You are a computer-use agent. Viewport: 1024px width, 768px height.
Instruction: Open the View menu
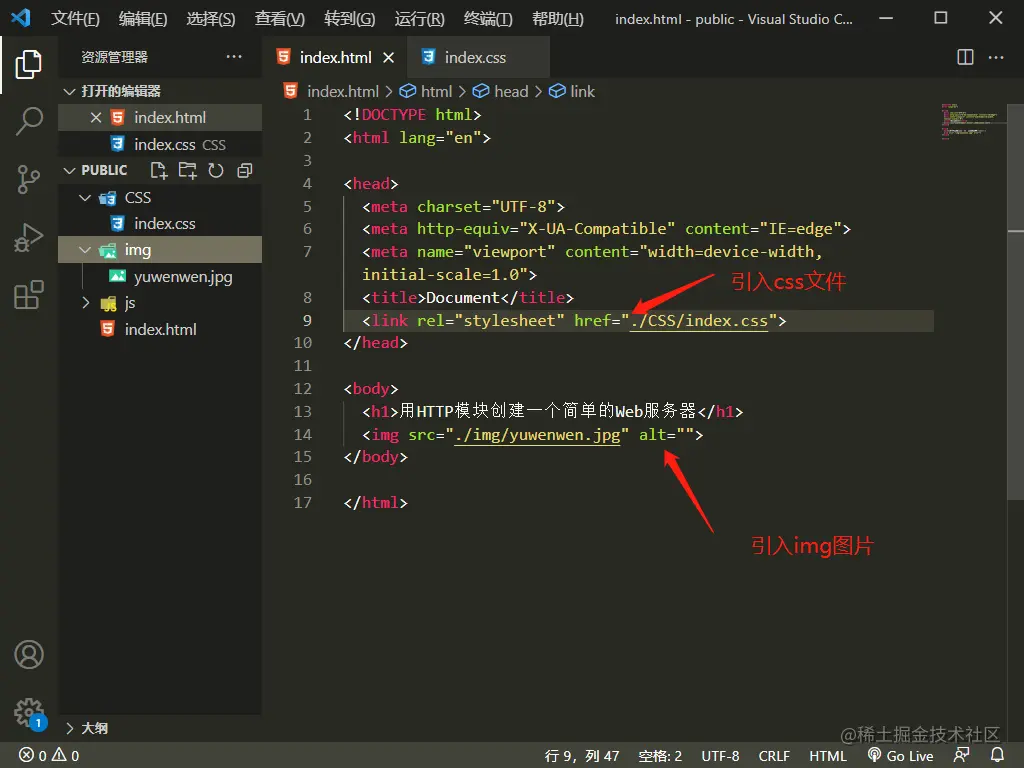tap(280, 18)
